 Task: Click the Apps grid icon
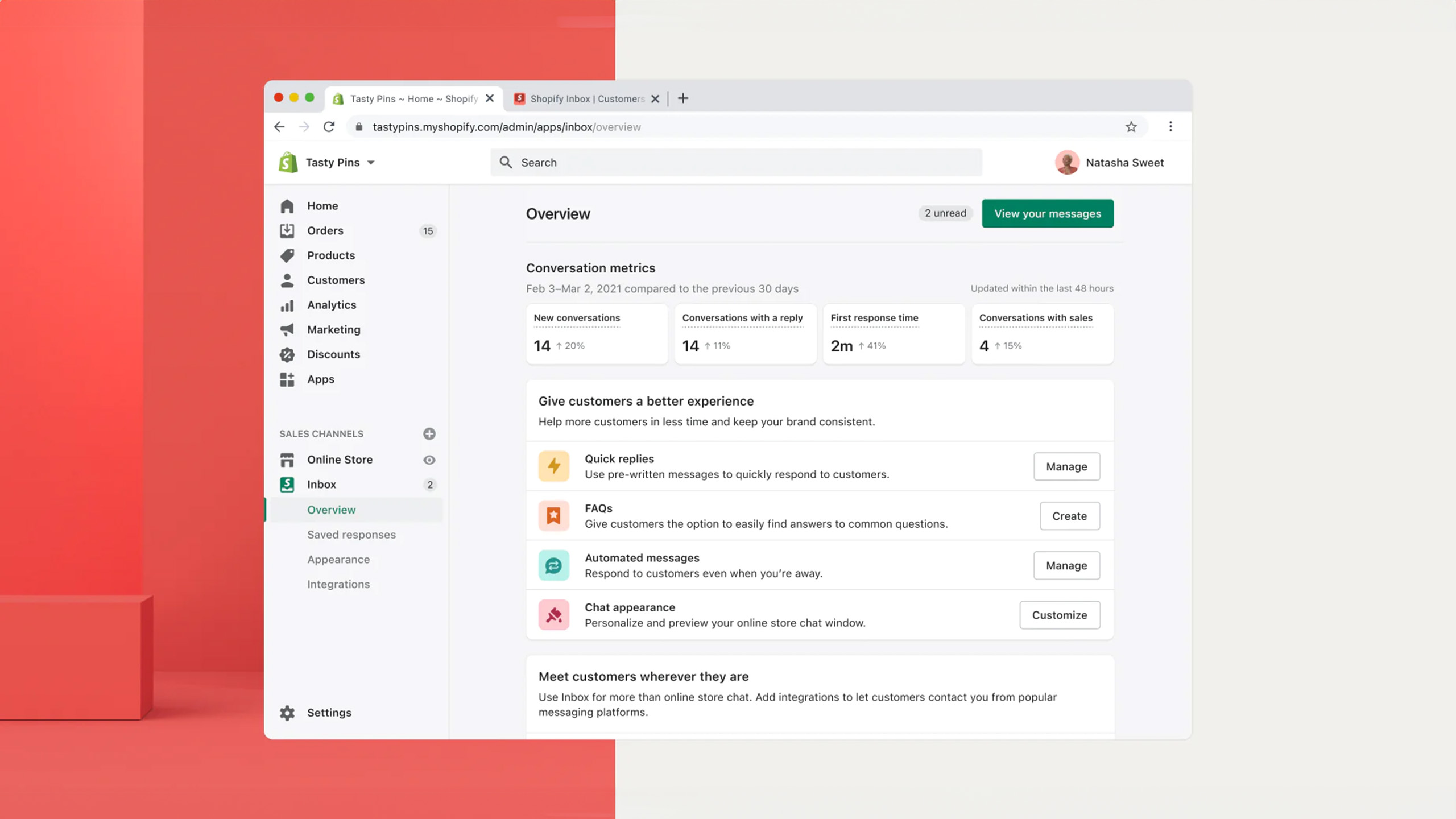(287, 379)
